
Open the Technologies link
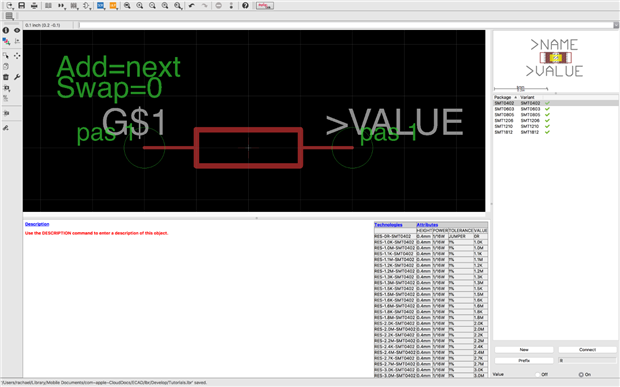pyautogui.click(x=388, y=225)
